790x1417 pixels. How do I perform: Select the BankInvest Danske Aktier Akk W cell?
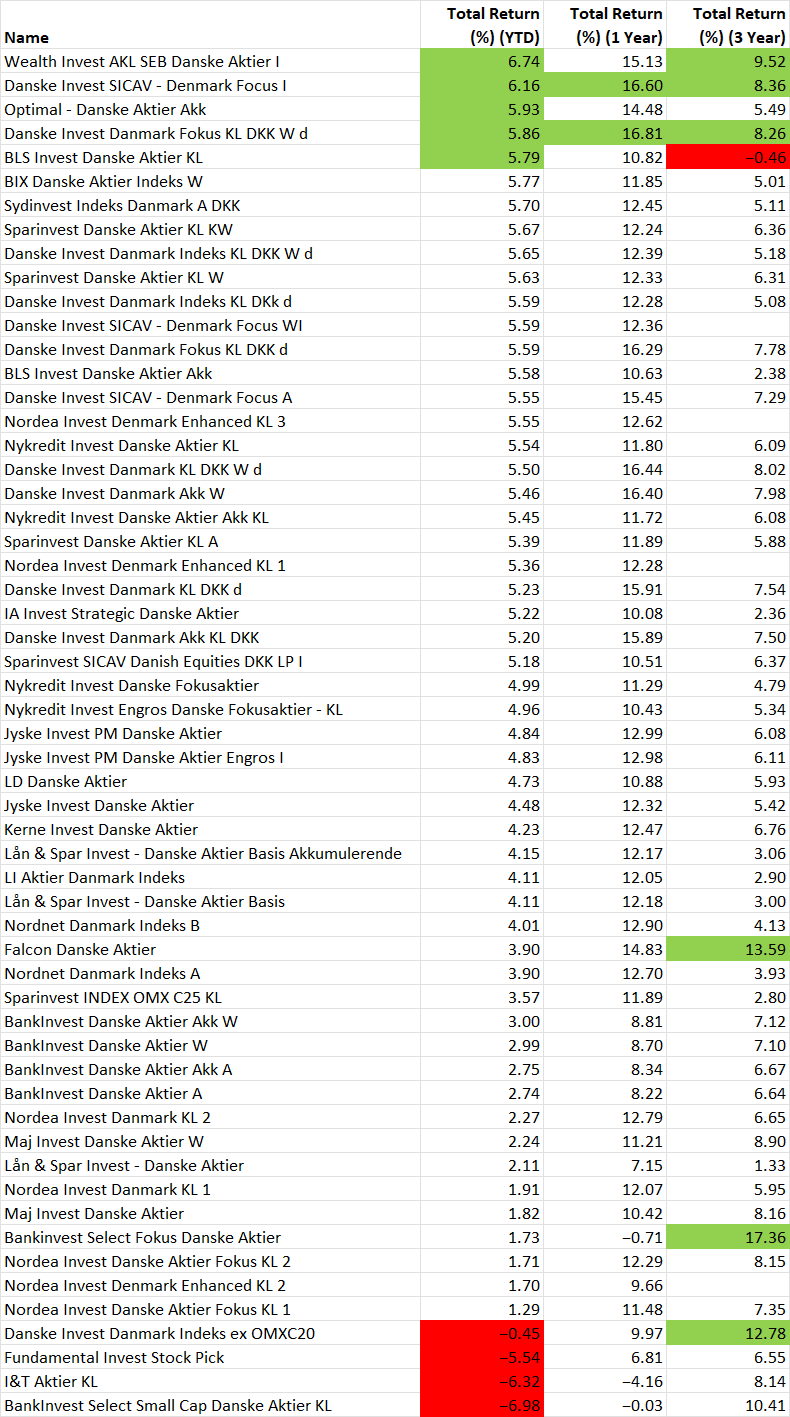pyautogui.click(x=211, y=1021)
